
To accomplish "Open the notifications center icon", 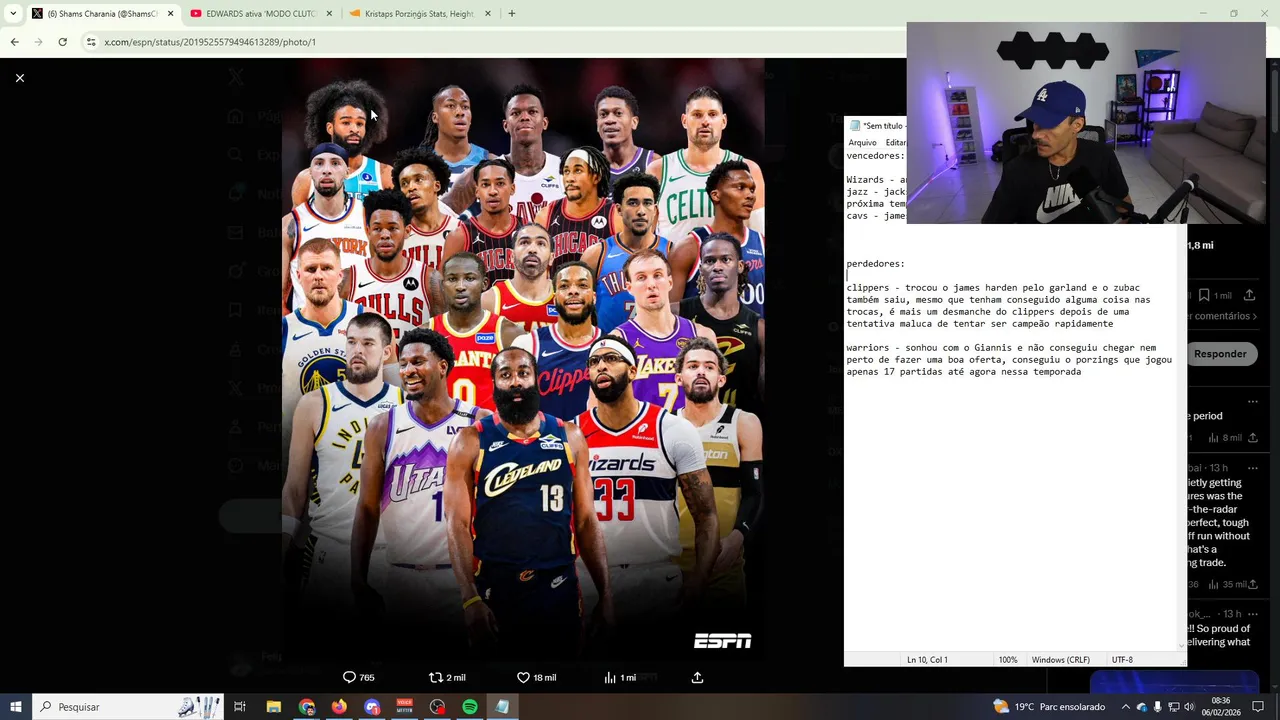I will click(1258, 707).
